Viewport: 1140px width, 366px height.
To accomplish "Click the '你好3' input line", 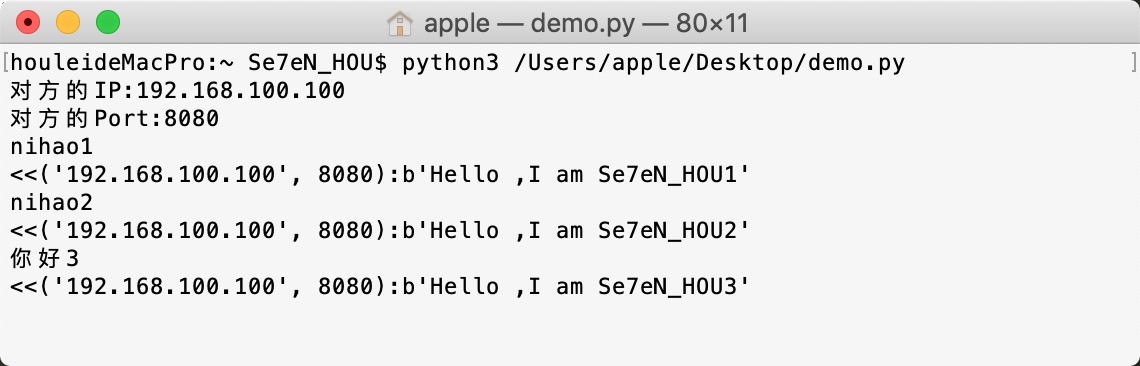I will [x=44, y=258].
